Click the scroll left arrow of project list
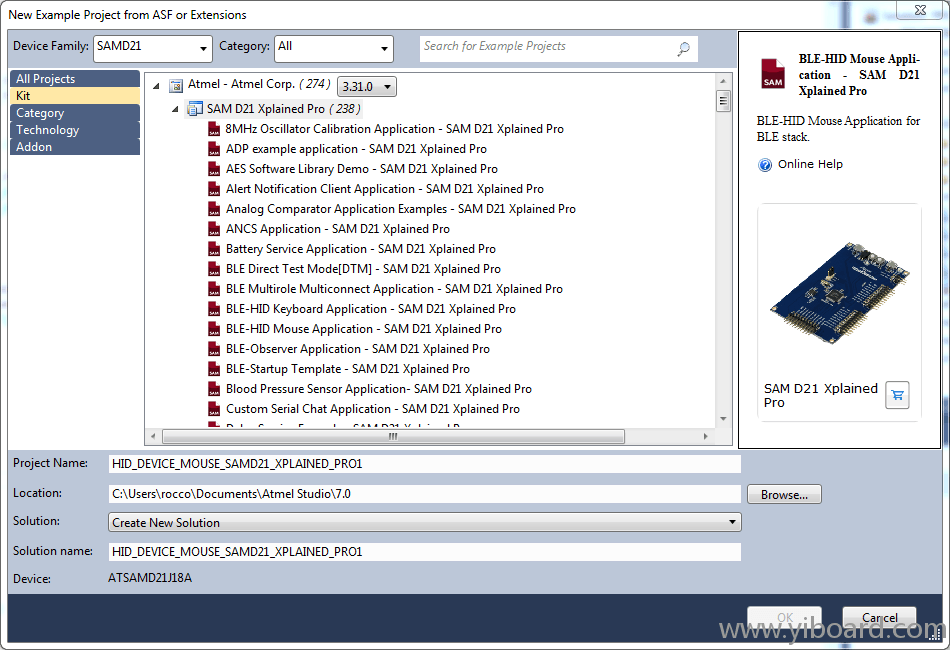The width and height of the screenshot is (950, 650). (153, 436)
